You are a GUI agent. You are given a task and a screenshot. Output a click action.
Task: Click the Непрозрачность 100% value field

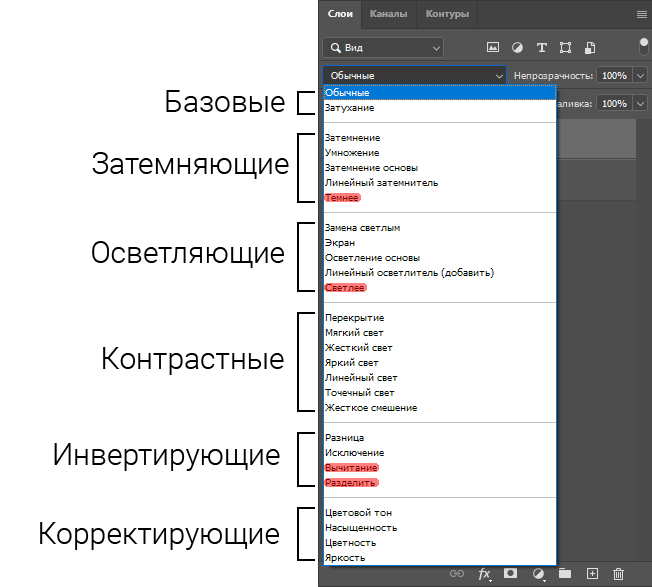614,75
